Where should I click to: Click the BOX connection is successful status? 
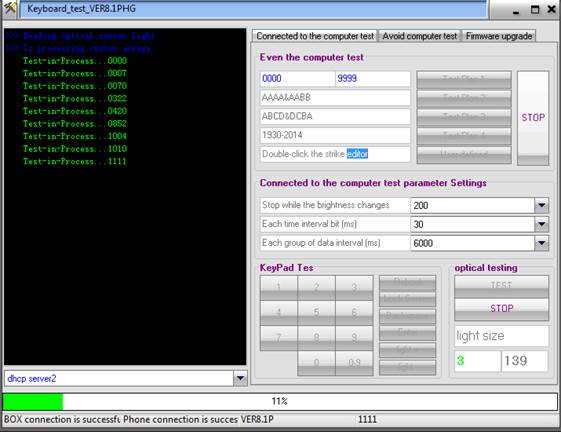point(62,419)
